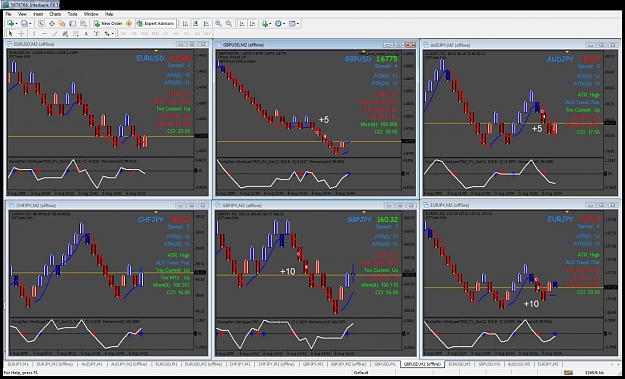Open the Tools menu
Screen dimensions: 625x379
(x=72, y=14)
